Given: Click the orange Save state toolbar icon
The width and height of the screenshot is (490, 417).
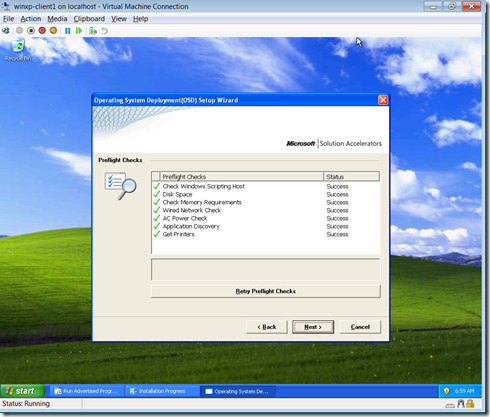Looking at the screenshot, I should pos(53,31).
